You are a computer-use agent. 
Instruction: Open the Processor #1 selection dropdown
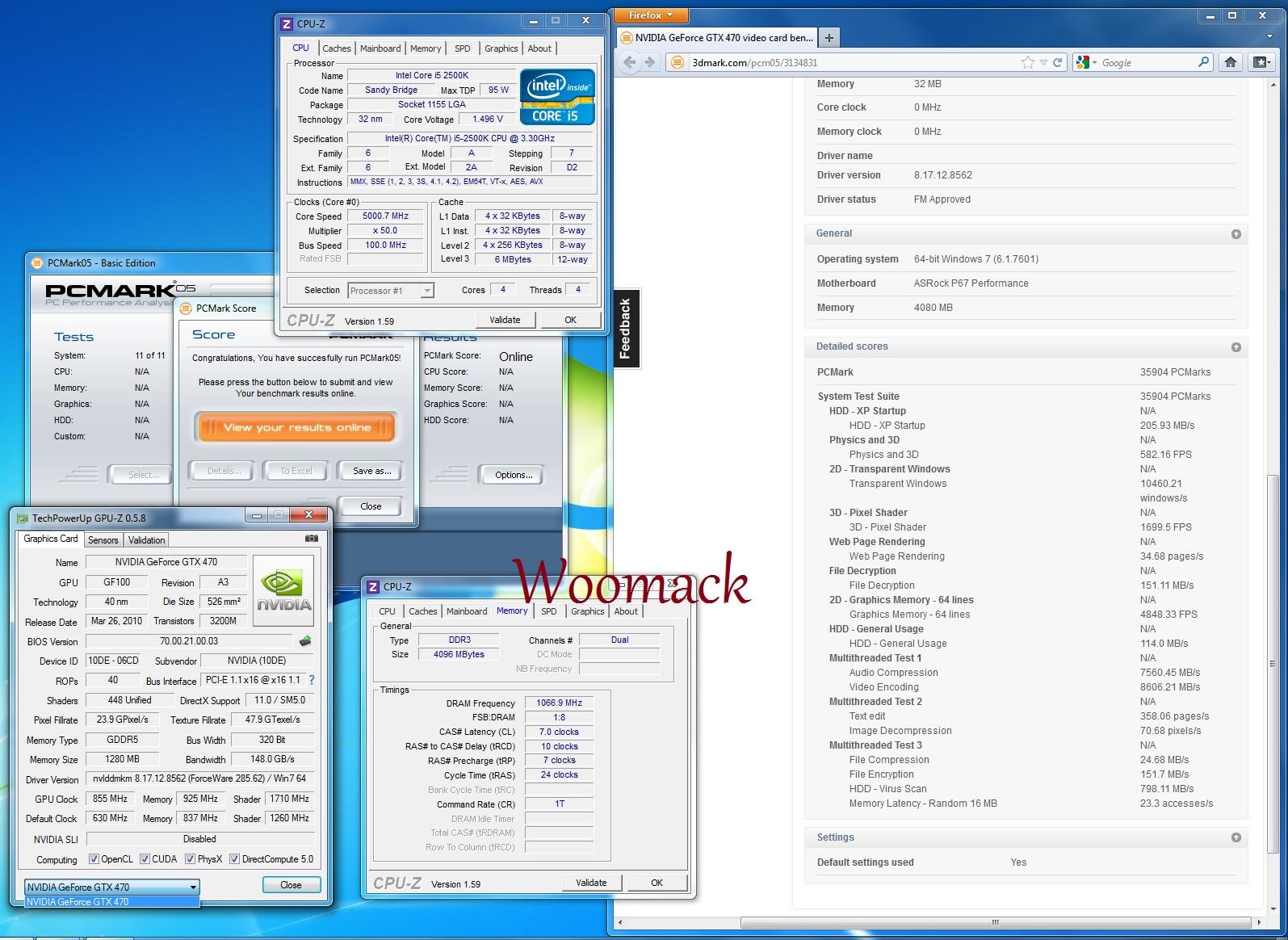391,291
